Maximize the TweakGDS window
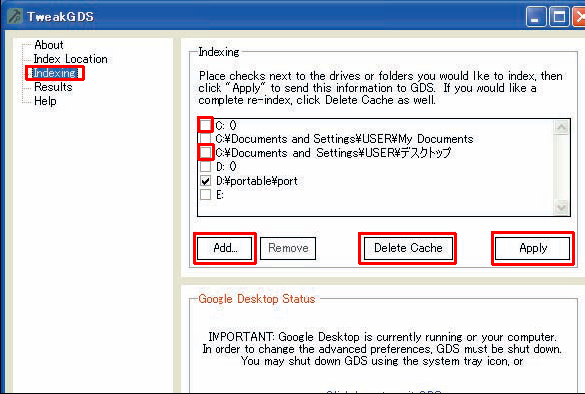The width and height of the screenshot is (585, 394). tap(559, 17)
